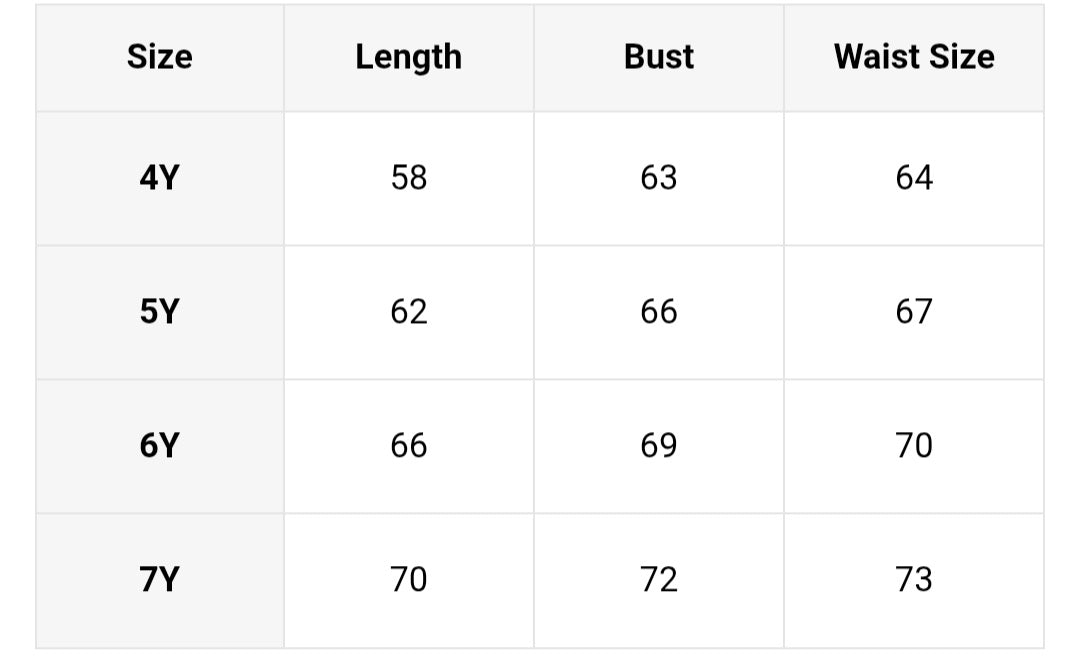Viewport: 1080px width, 665px height.
Task: Click the 6Y waist value 70
Action: (x=913, y=446)
